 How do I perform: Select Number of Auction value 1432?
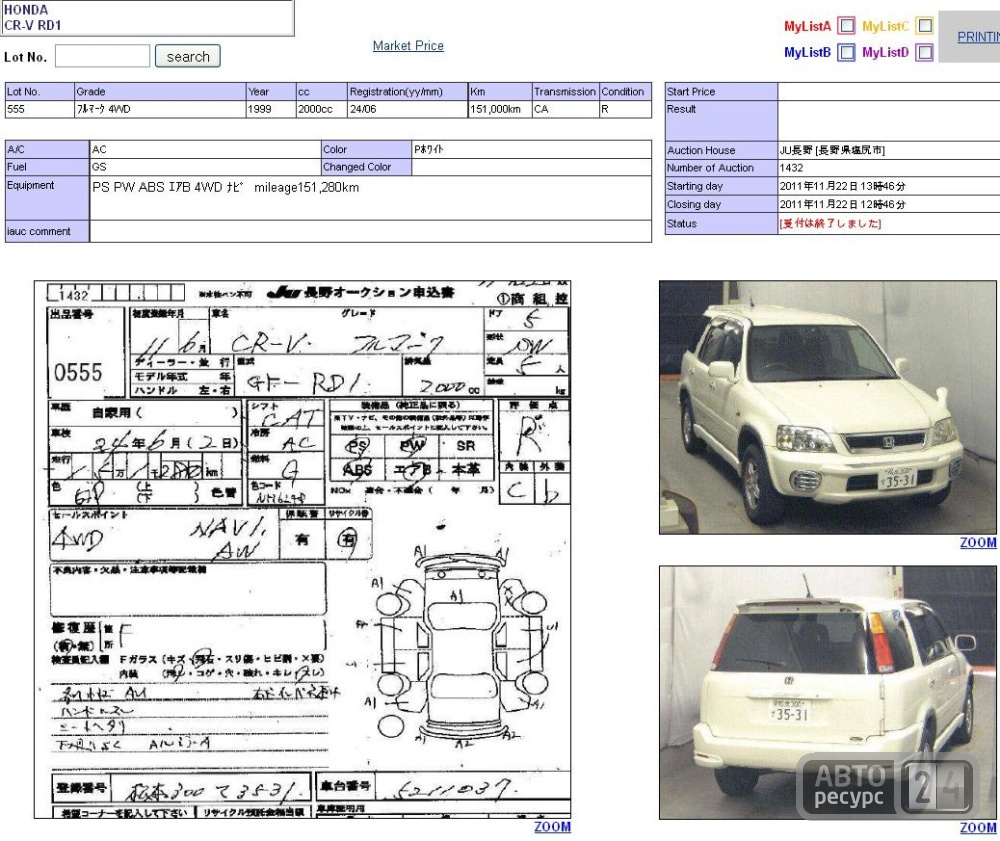(791, 168)
